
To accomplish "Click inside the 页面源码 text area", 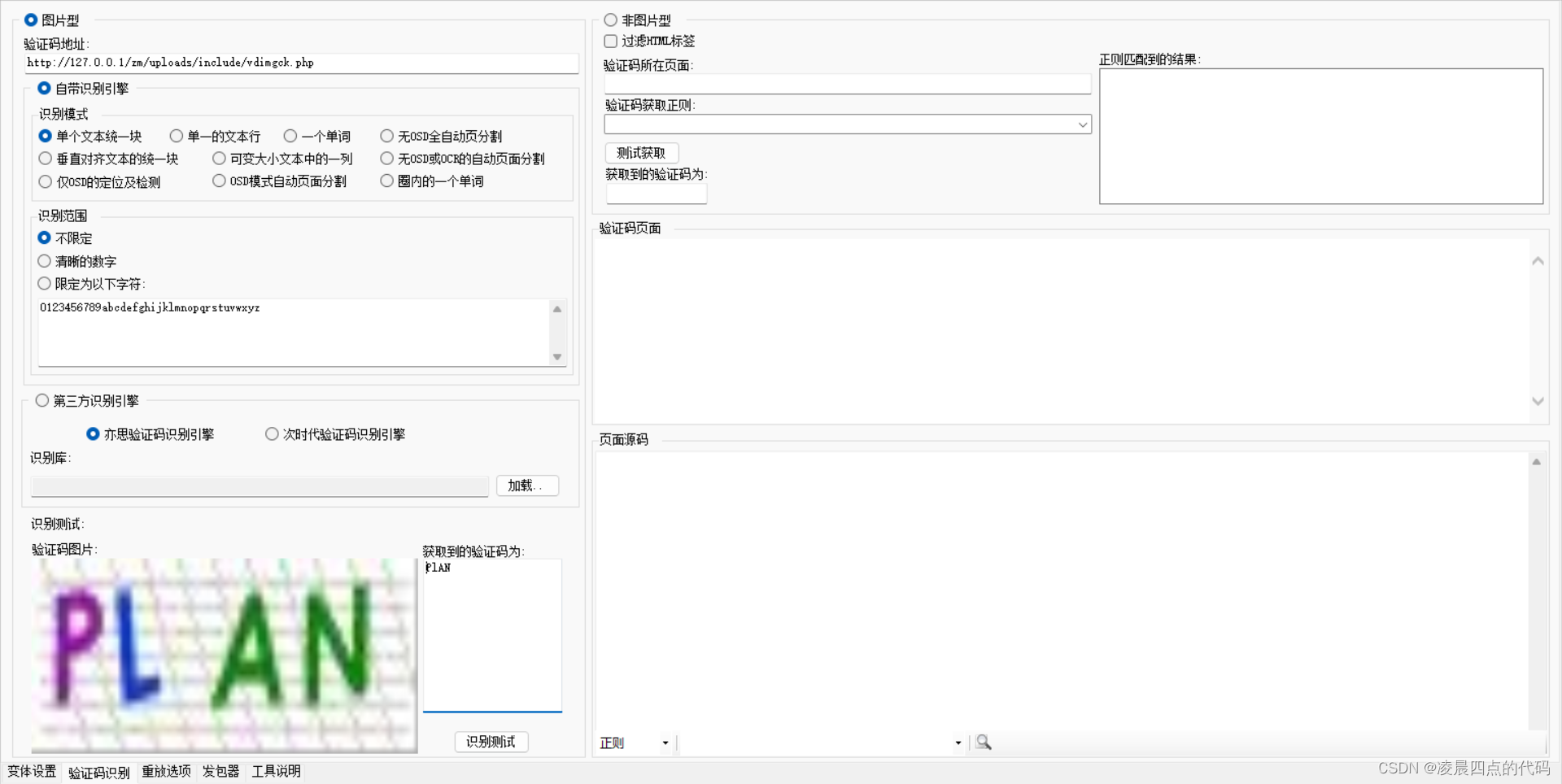I will 1062,590.
